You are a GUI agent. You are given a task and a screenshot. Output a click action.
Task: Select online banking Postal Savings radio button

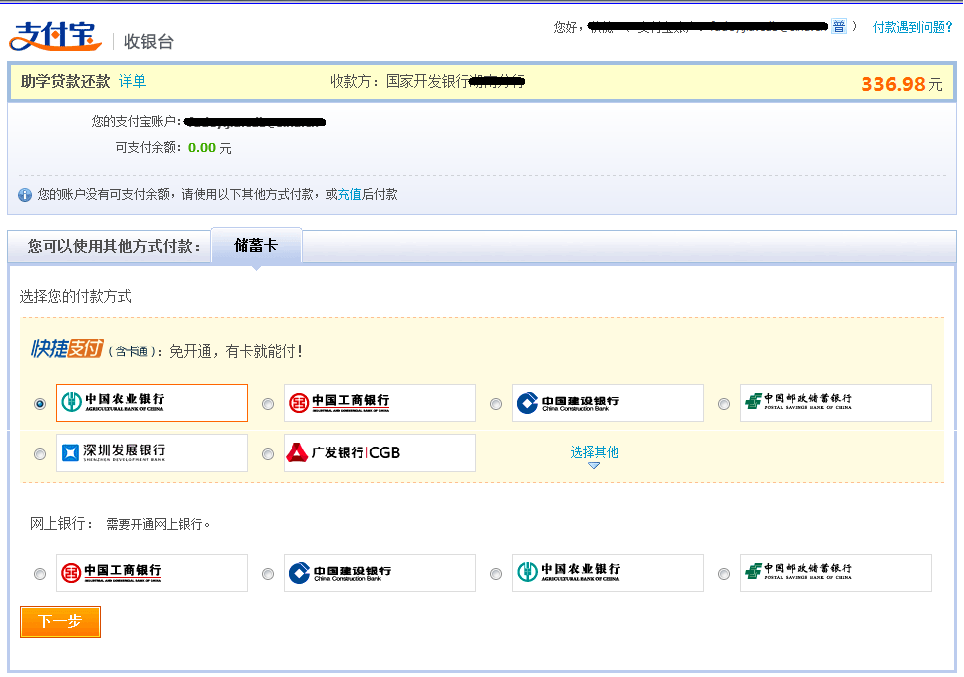tap(724, 574)
